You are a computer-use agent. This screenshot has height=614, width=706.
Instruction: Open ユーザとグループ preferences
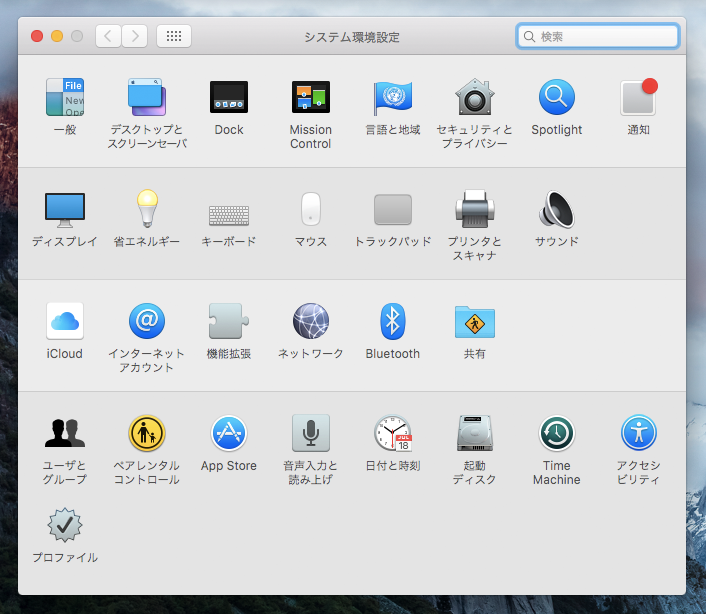pyautogui.click(x=65, y=433)
